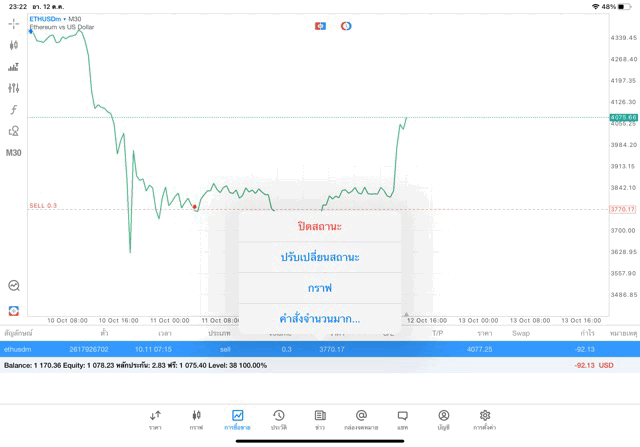This screenshot has height=447, width=640.
Task: Open the M30 timeframe selector
Action: tap(14, 153)
